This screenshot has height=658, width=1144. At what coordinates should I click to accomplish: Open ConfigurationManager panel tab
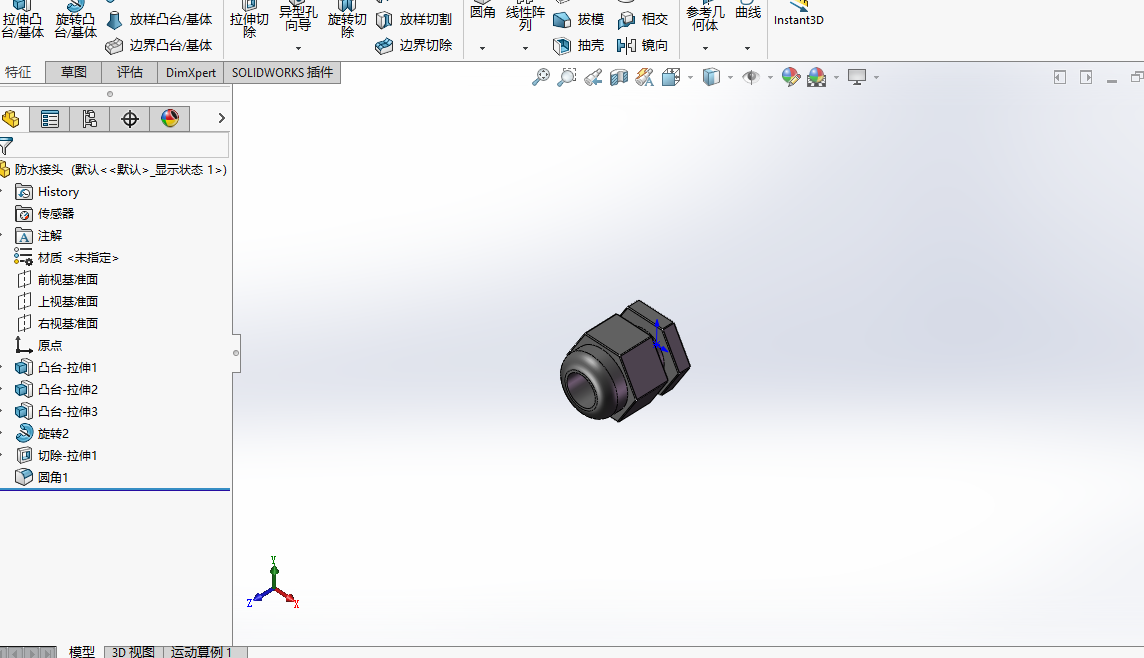pos(90,119)
